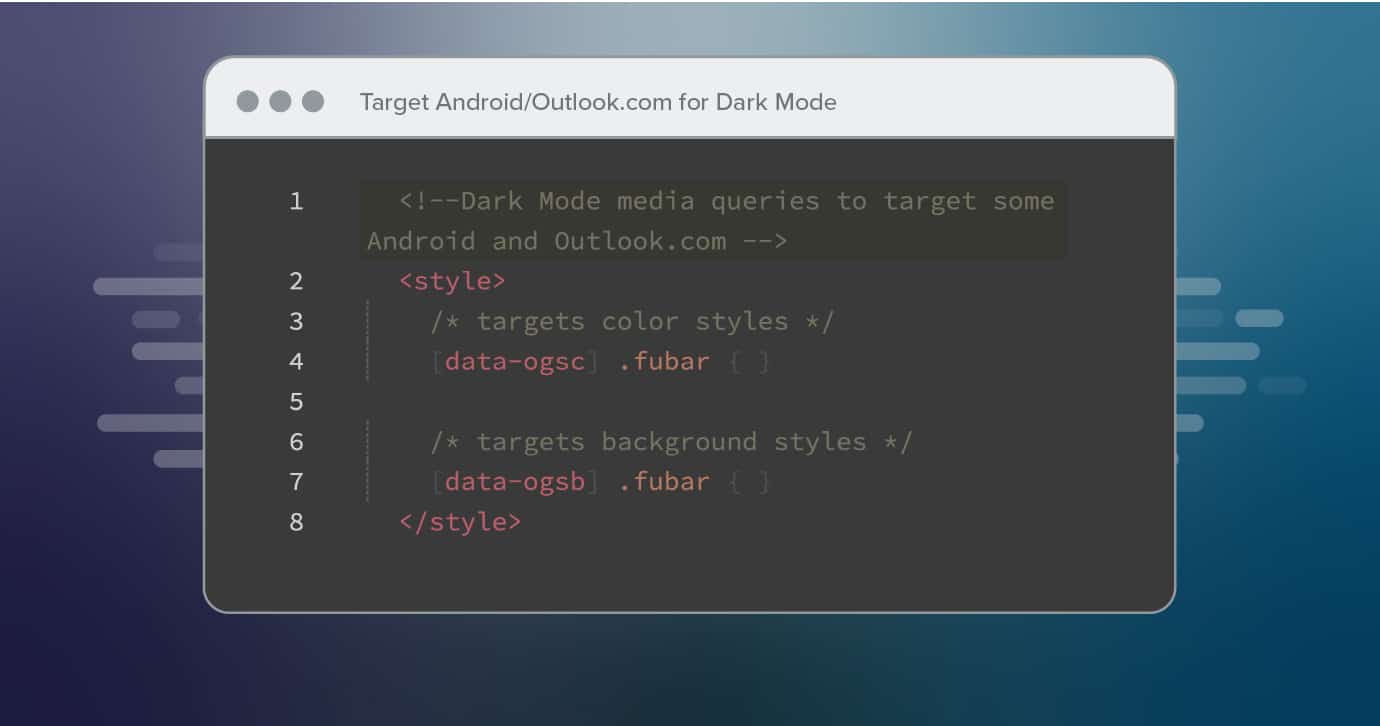This screenshot has height=726, width=1380.
Task: Click the first gray window control dot
Action: (247, 101)
